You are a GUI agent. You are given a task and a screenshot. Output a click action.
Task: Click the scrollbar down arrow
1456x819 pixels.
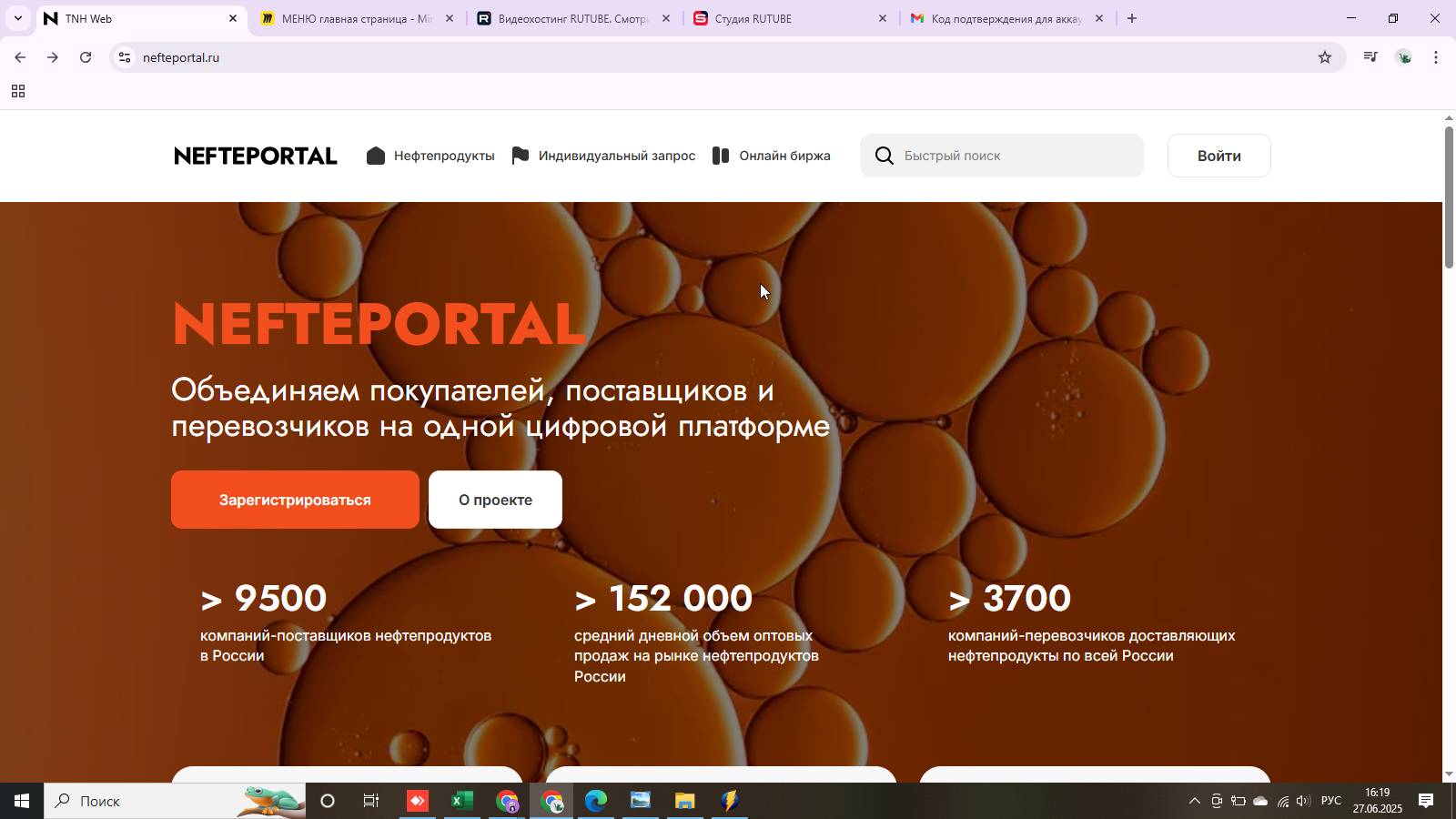pos(1450,774)
